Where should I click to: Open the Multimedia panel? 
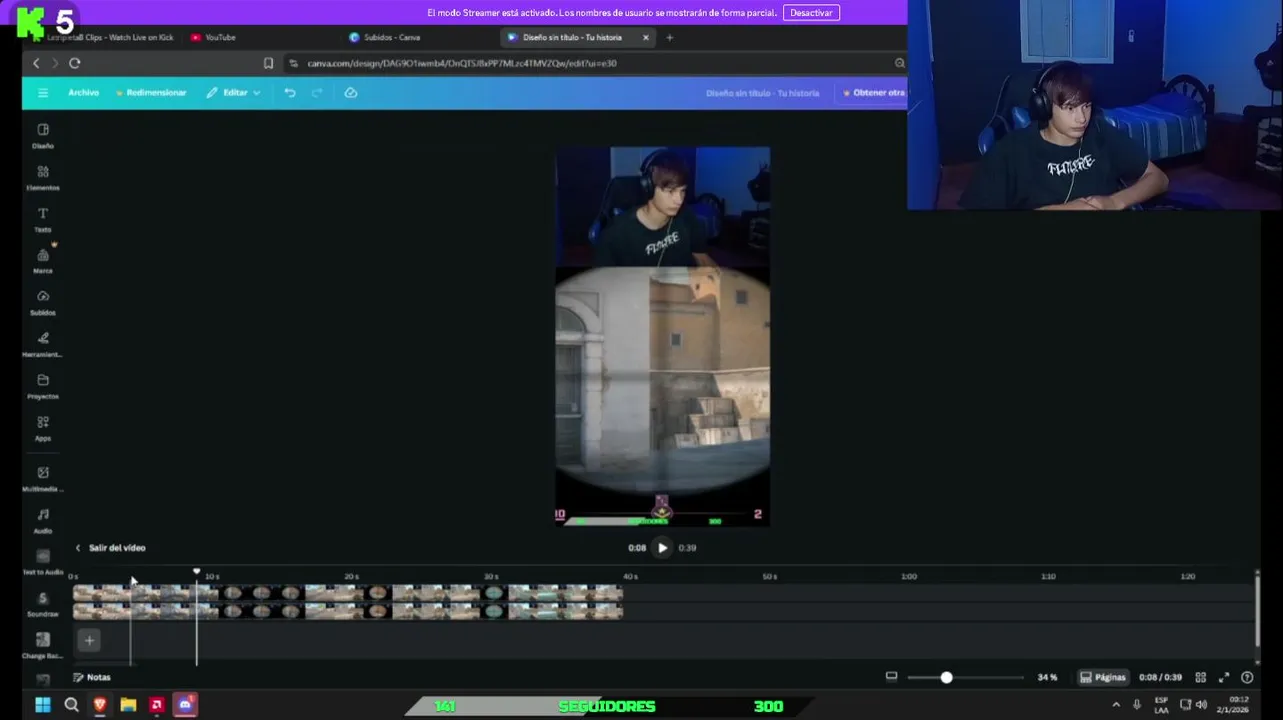coord(43,479)
